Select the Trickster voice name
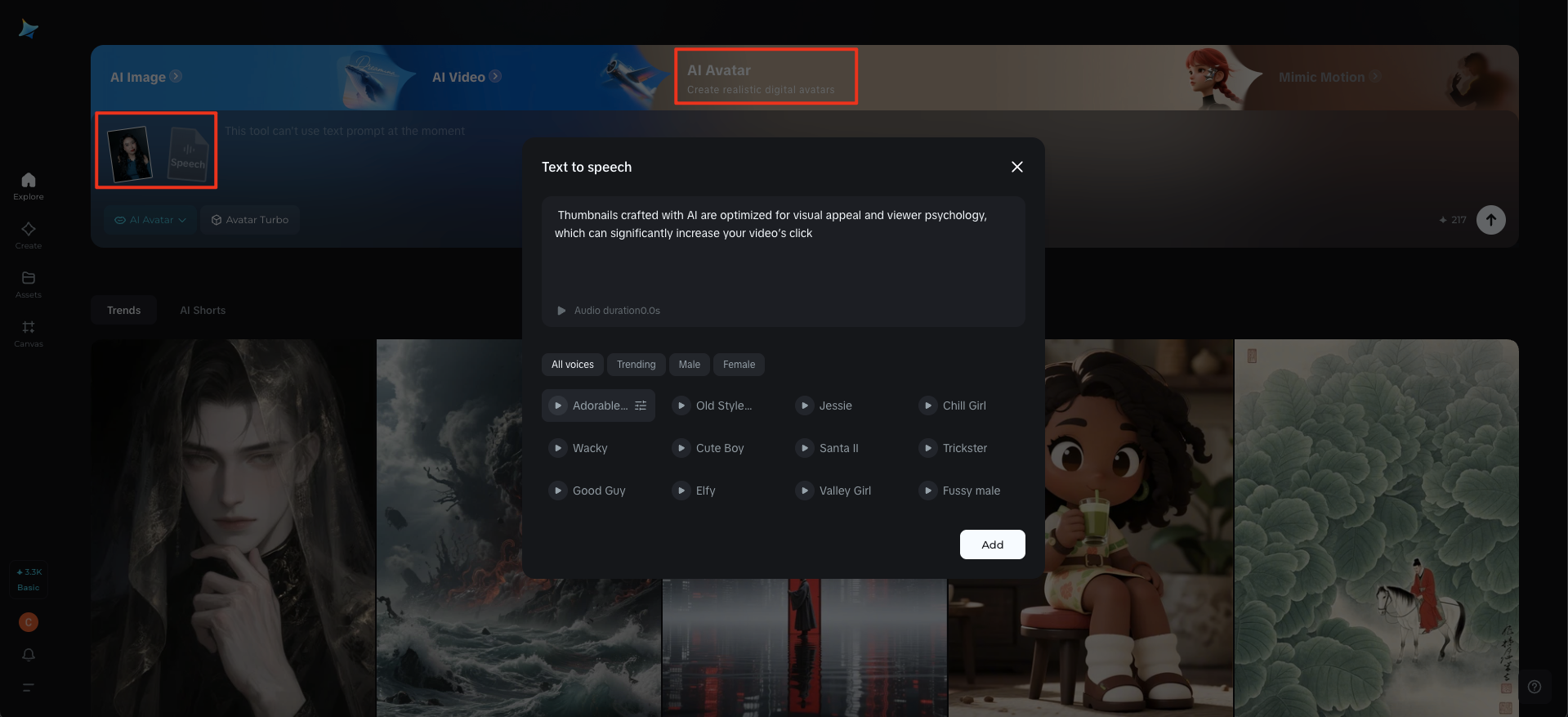The height and width of the screenshot is (717, 1568). coord(965,448)
